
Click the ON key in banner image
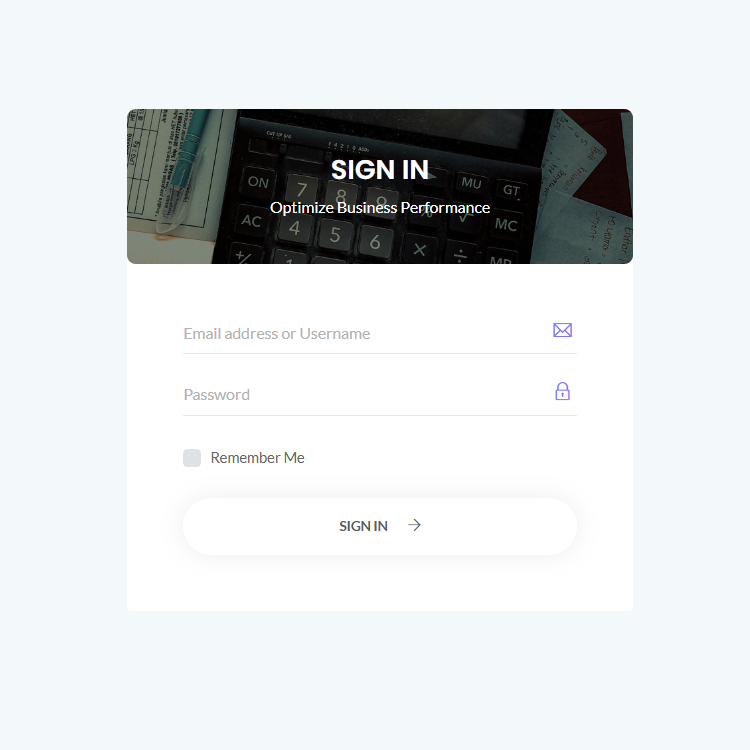click(258, 182)
